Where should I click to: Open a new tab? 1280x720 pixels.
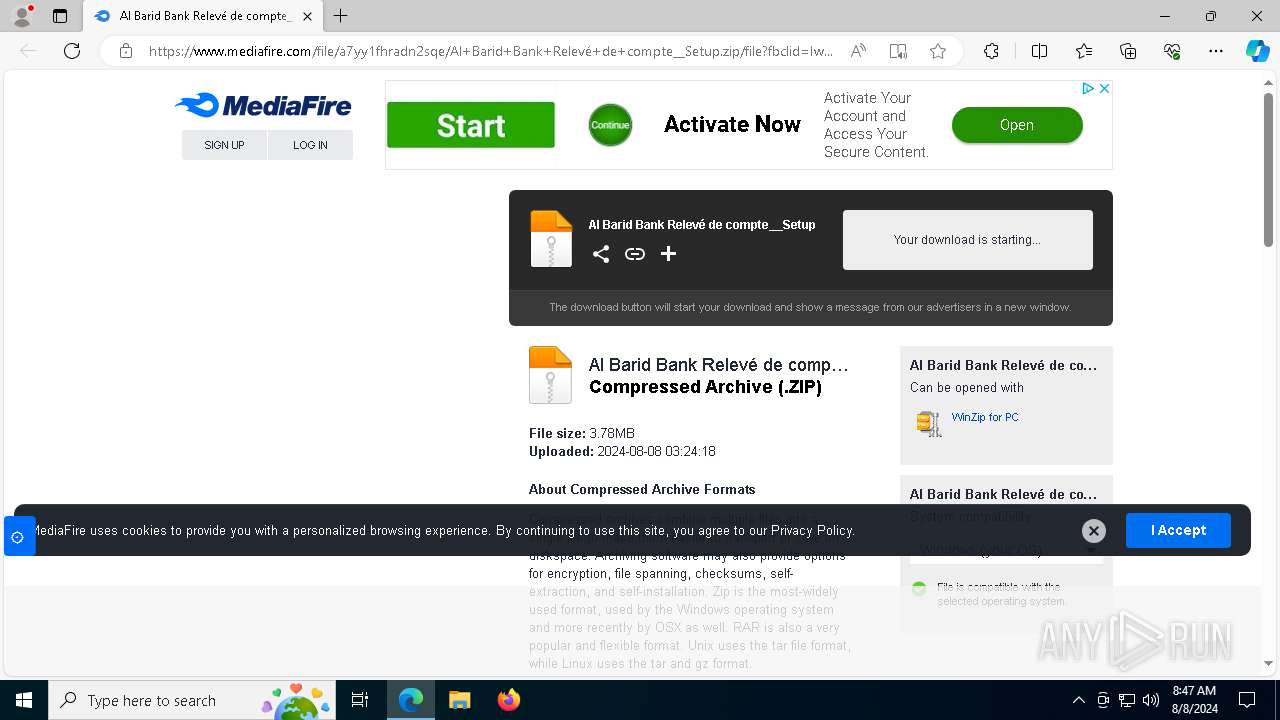[x=341, y=16]
